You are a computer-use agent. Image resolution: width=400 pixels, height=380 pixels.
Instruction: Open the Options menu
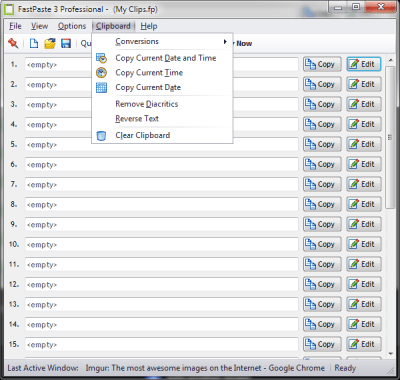72,26
